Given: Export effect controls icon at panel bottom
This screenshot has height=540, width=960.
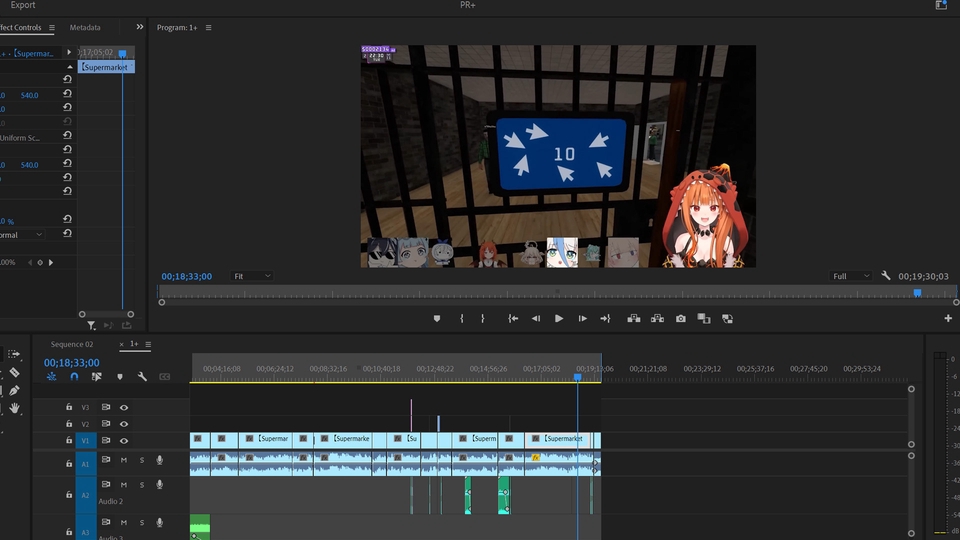Looking at the screenshot, I should pyautogui.click(x=127, y=325).
